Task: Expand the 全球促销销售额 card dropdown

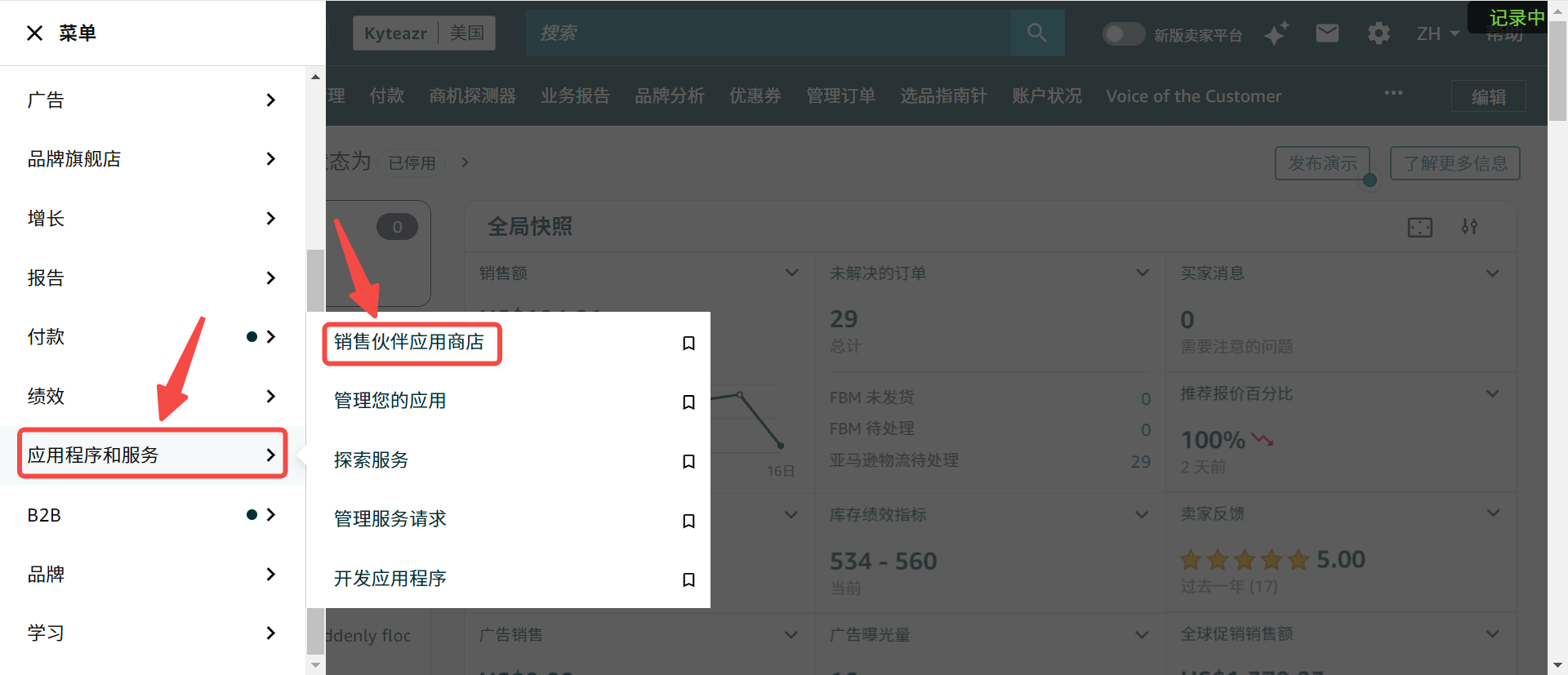Action: [x=1493, y=634]
